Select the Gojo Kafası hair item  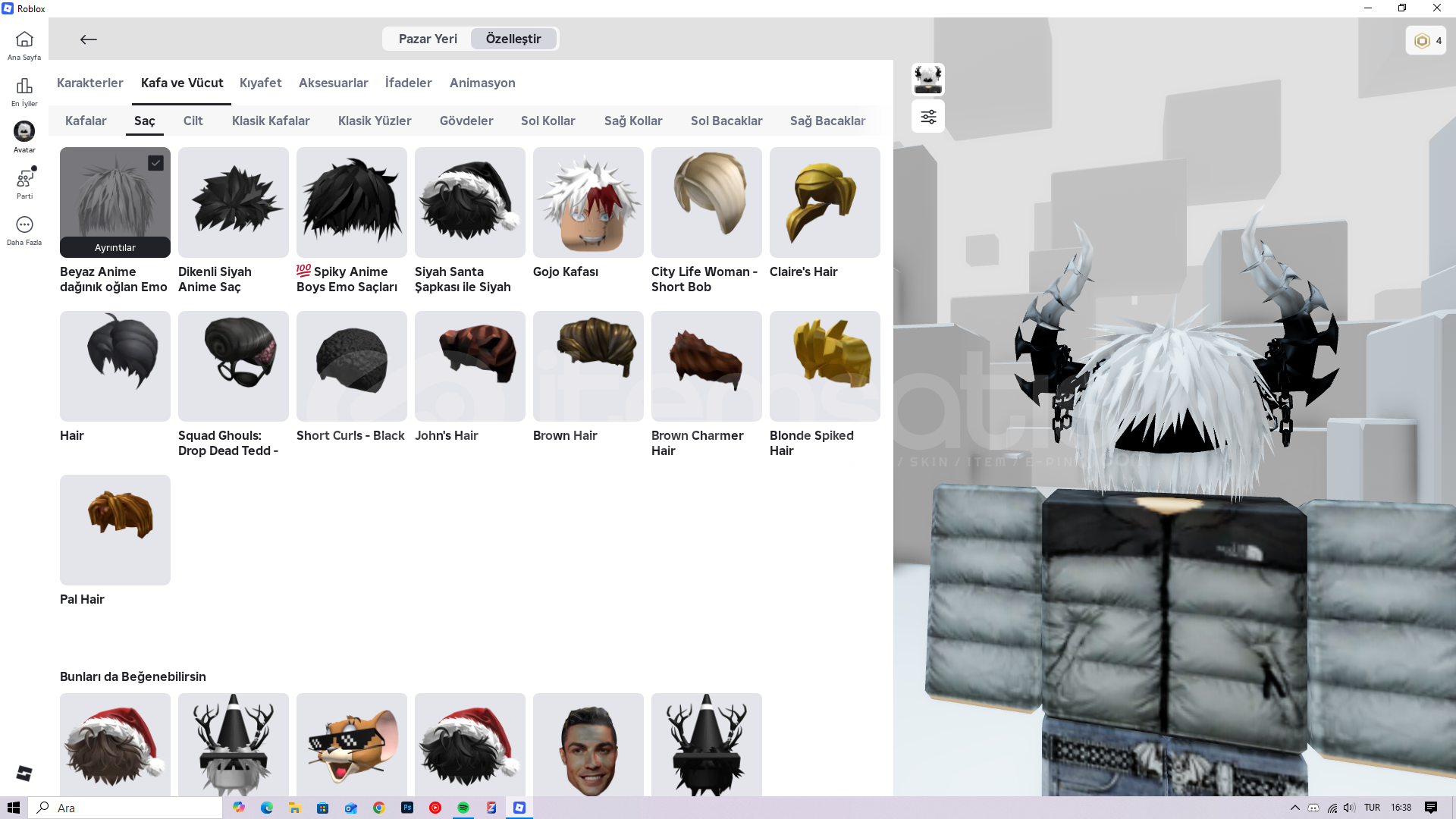588,202
